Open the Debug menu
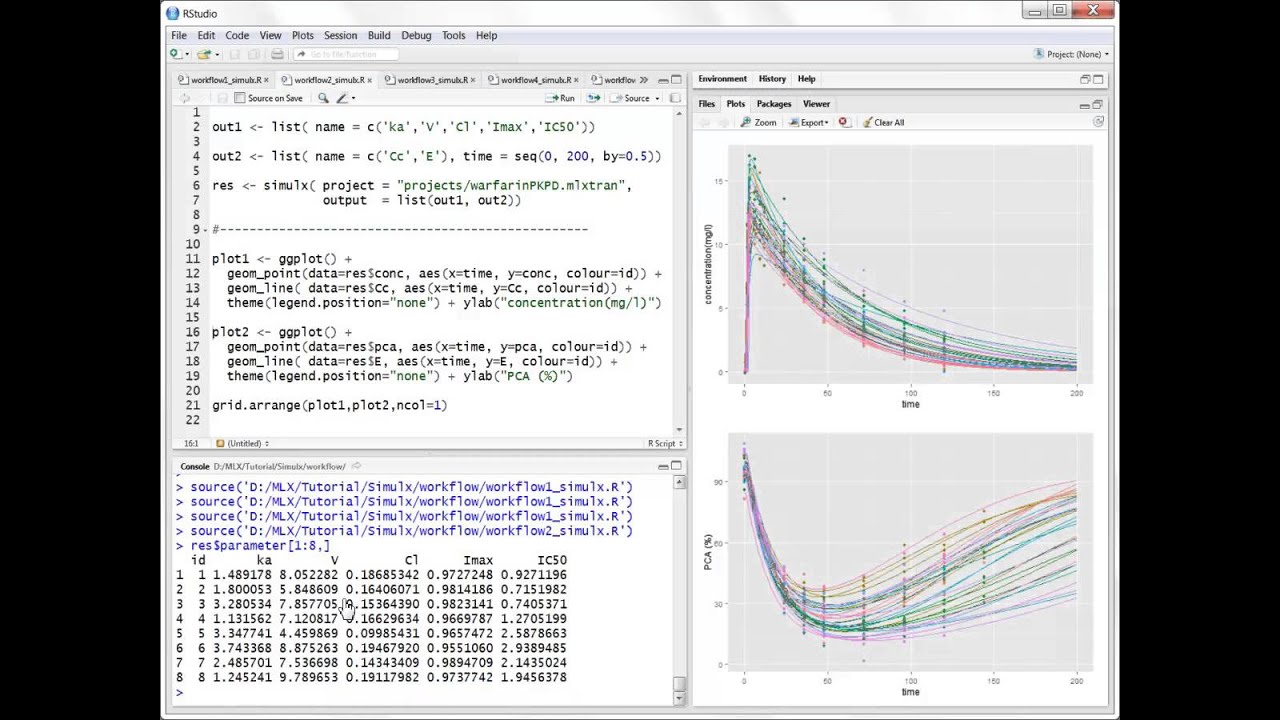Image resolution: width=1280 pixels, height=720 pixels. coord(416,35)
